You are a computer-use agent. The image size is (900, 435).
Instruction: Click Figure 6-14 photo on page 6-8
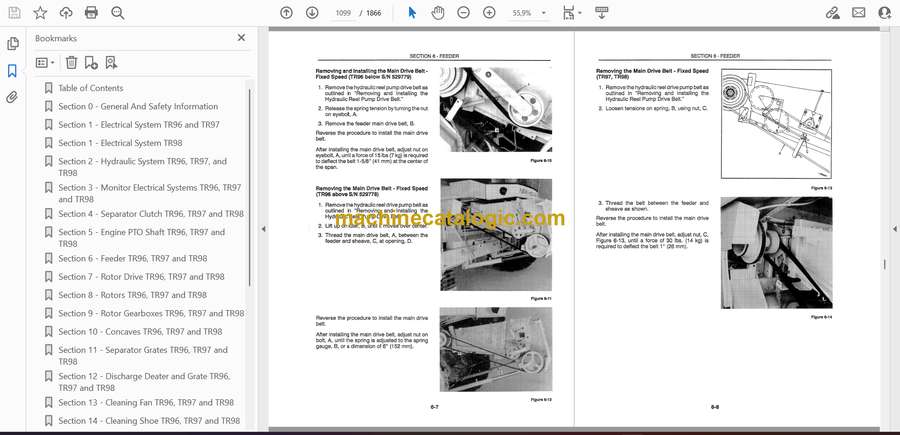(776, 253)
